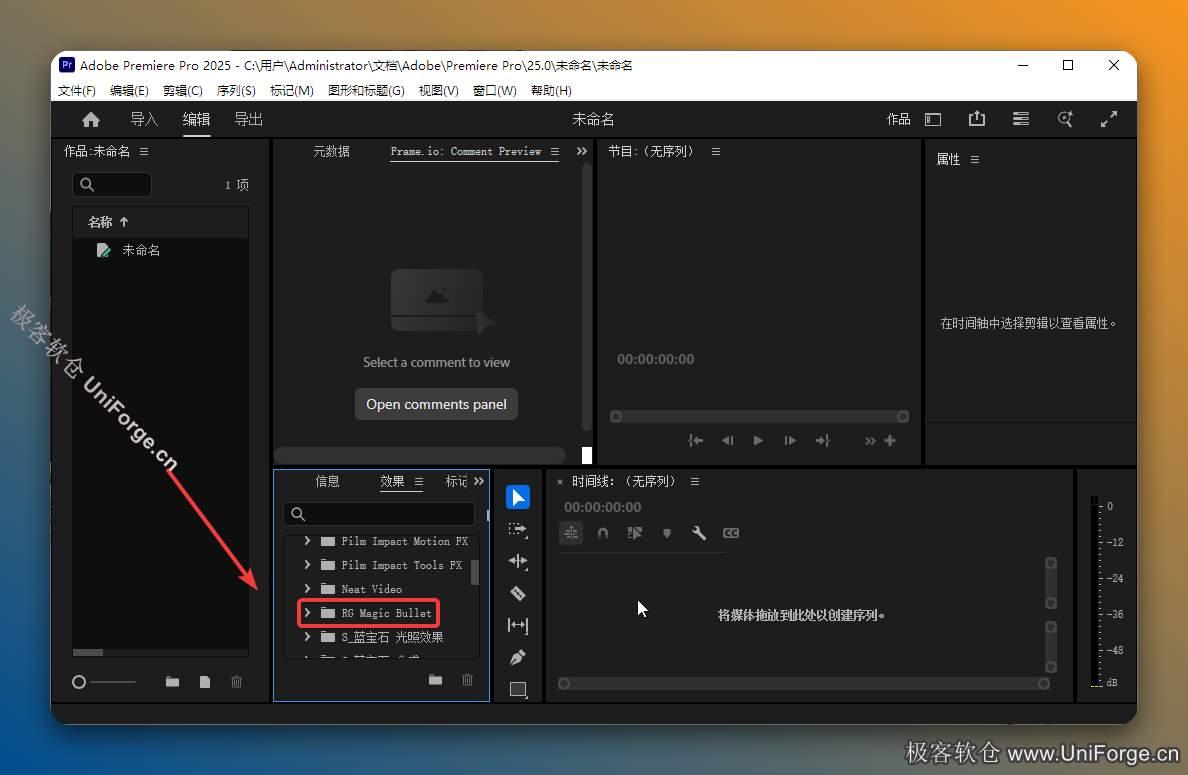
Task: Add a marker in the timeline
Action: (667, 533)
